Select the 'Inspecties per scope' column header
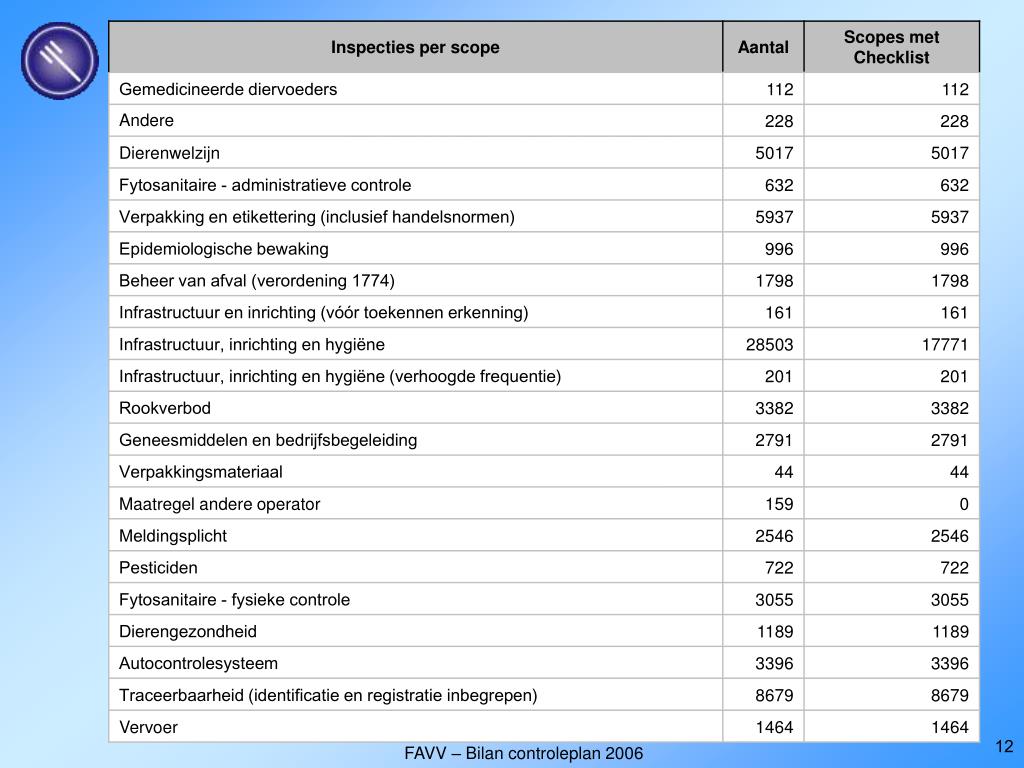Viewport: 1024px width, 768px height. tap(415, 47)
